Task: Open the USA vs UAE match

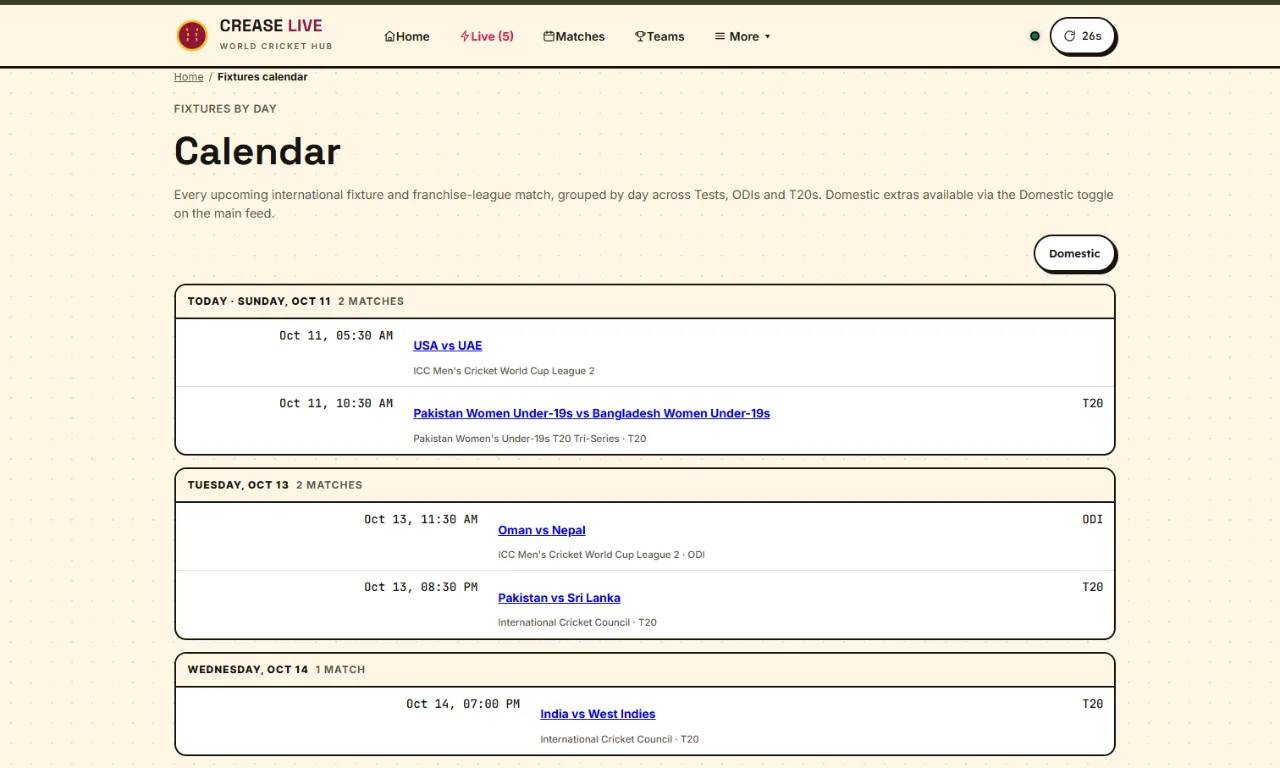Action: click(448, 346)
